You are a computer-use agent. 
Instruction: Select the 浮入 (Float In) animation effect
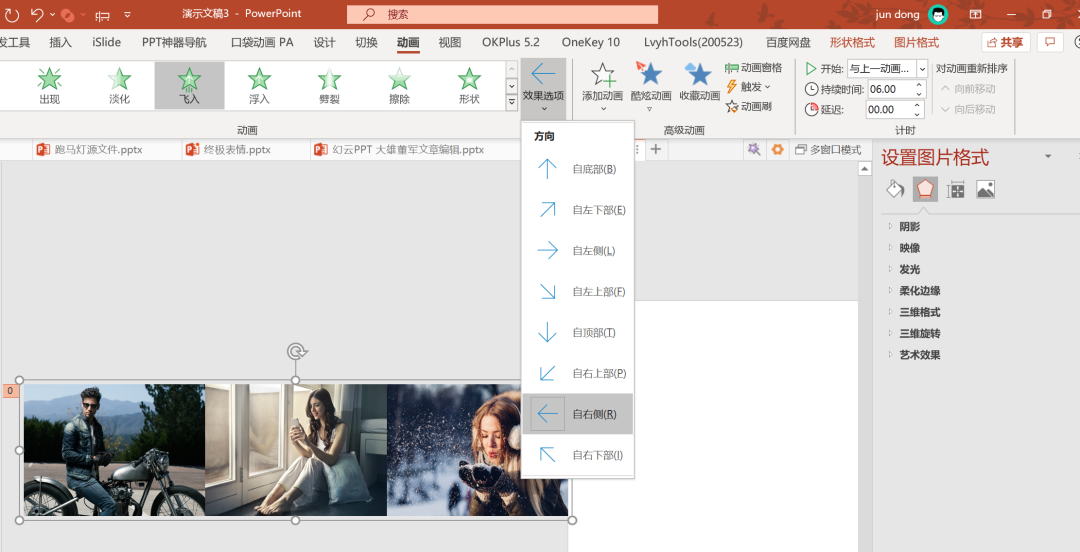point(259,85)
